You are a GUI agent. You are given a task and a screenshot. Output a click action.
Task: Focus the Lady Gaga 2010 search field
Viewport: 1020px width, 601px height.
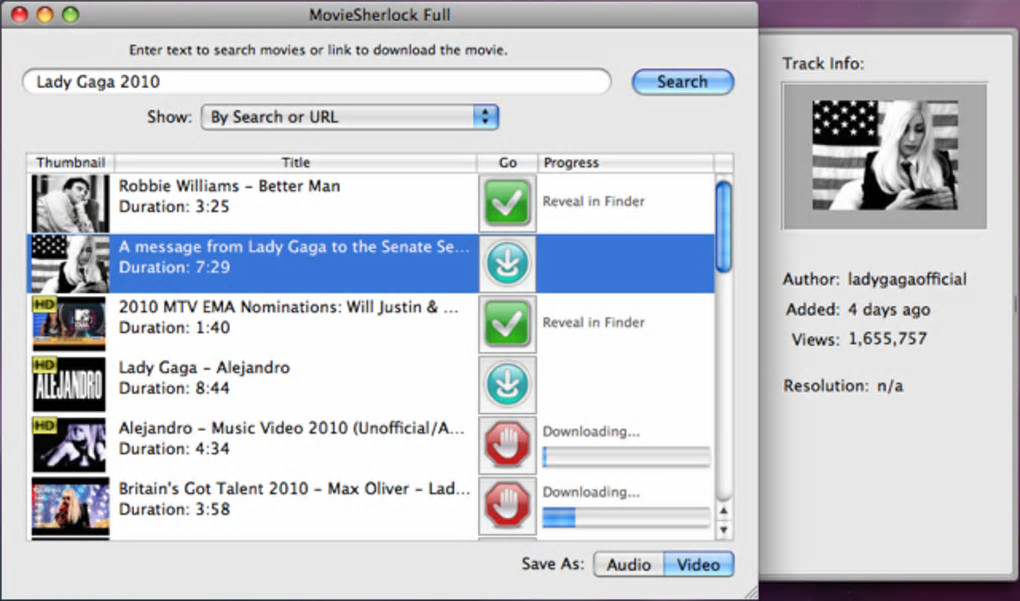[x=317, y=82]
